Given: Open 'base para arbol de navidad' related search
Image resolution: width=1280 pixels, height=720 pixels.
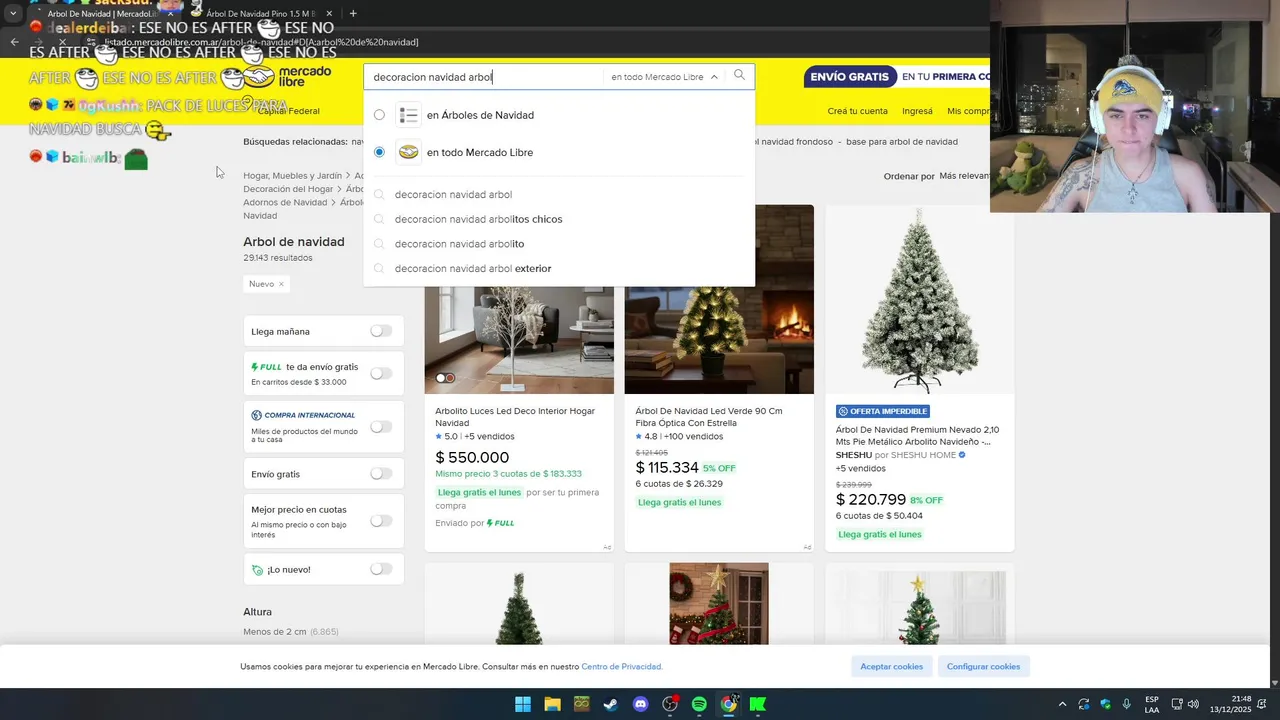Looking at the screenshot, I should pos(902,142).
